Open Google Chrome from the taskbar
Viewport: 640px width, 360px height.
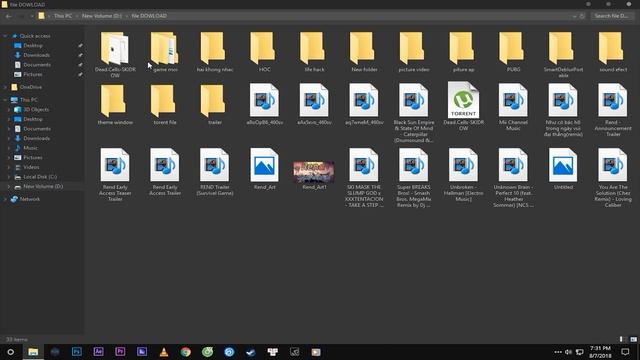(x=186, y=352)
